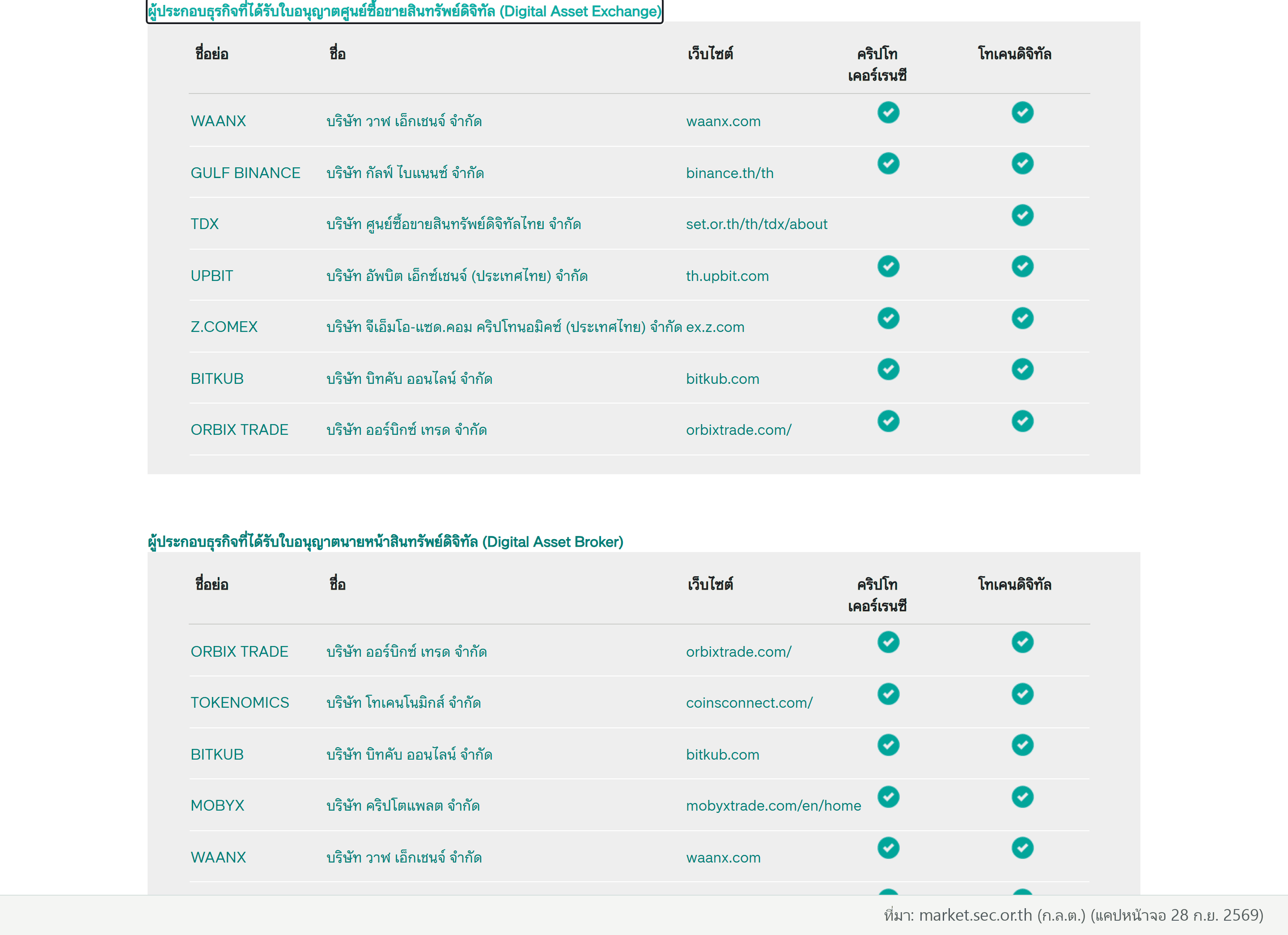The height and width of the screenshot is (935, 1288).
Task: Select ORBIX TRADE abbreviation in Exchange table
Action: coord(239,429)
